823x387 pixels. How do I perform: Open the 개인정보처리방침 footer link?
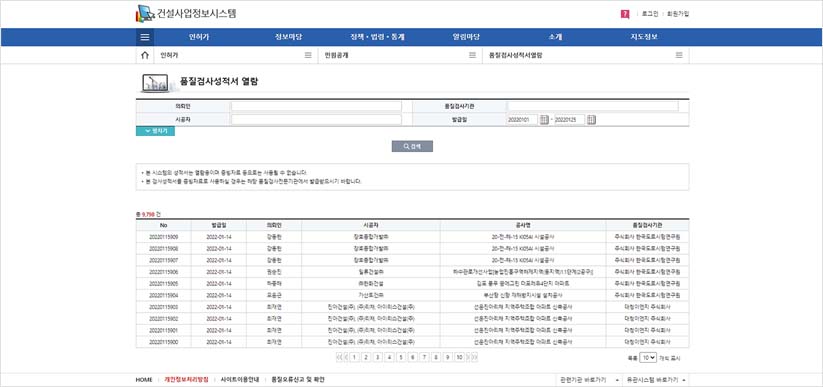(x=186, y=380)
